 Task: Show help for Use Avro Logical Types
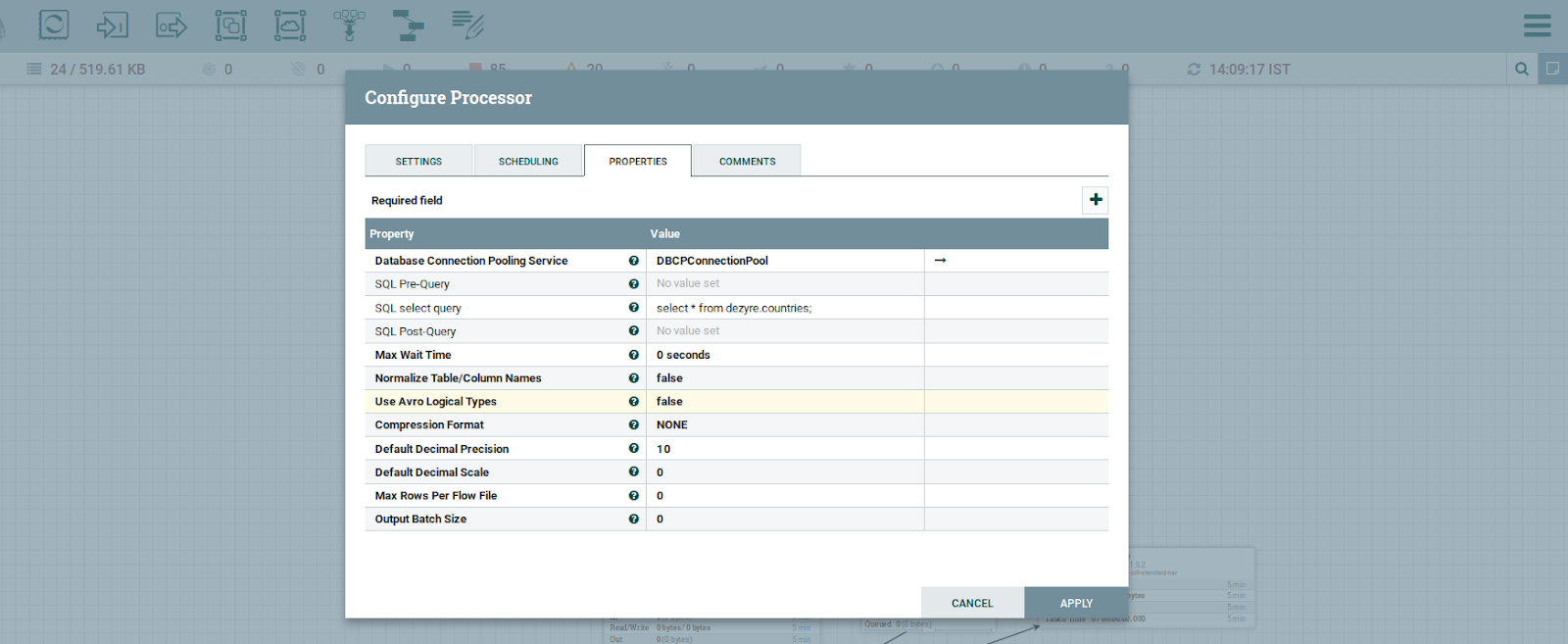[634, 402]
